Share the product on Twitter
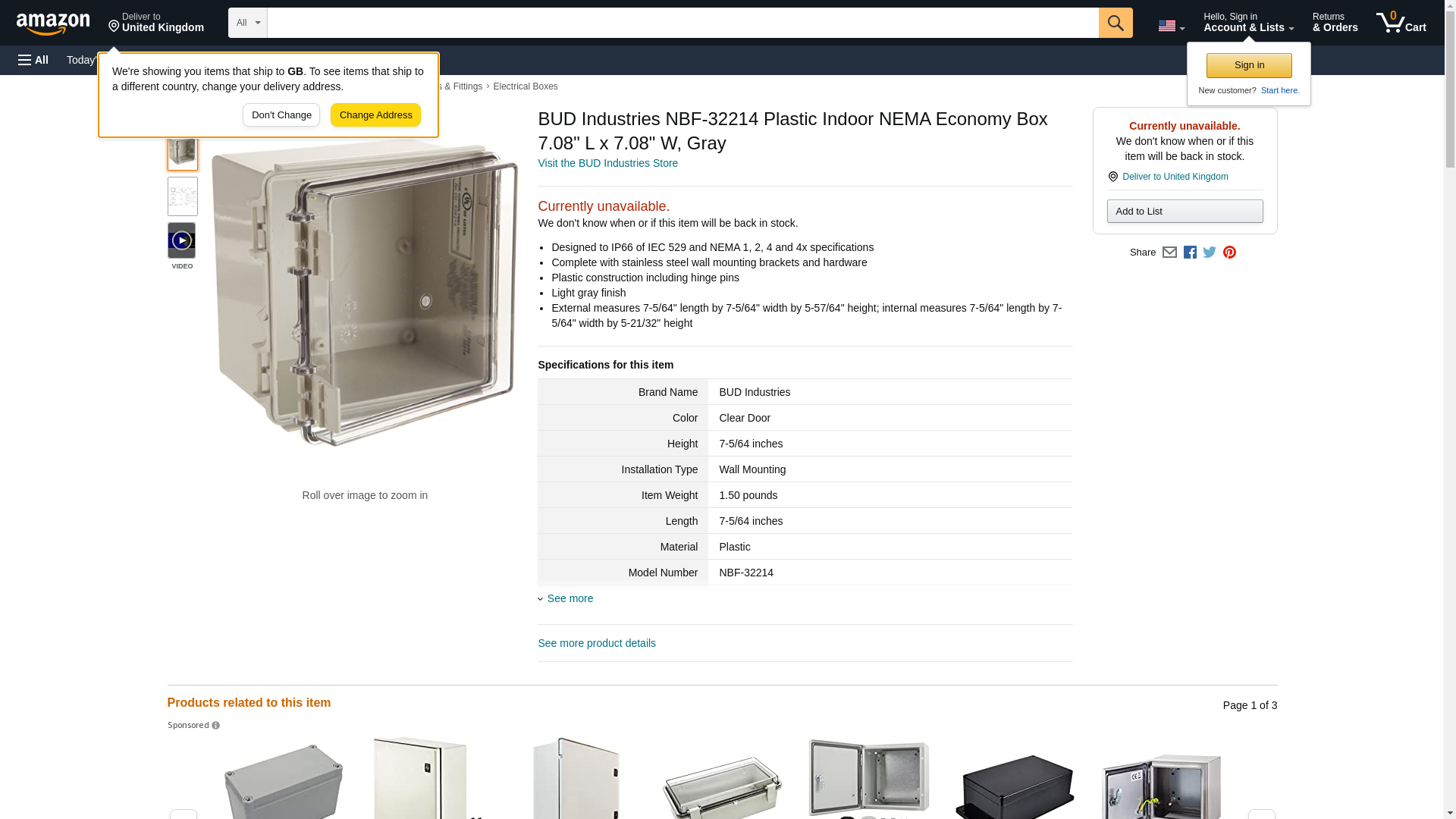Image resolution: width=1456 pixels, height=819 pixels. [x=1210, y=253]
